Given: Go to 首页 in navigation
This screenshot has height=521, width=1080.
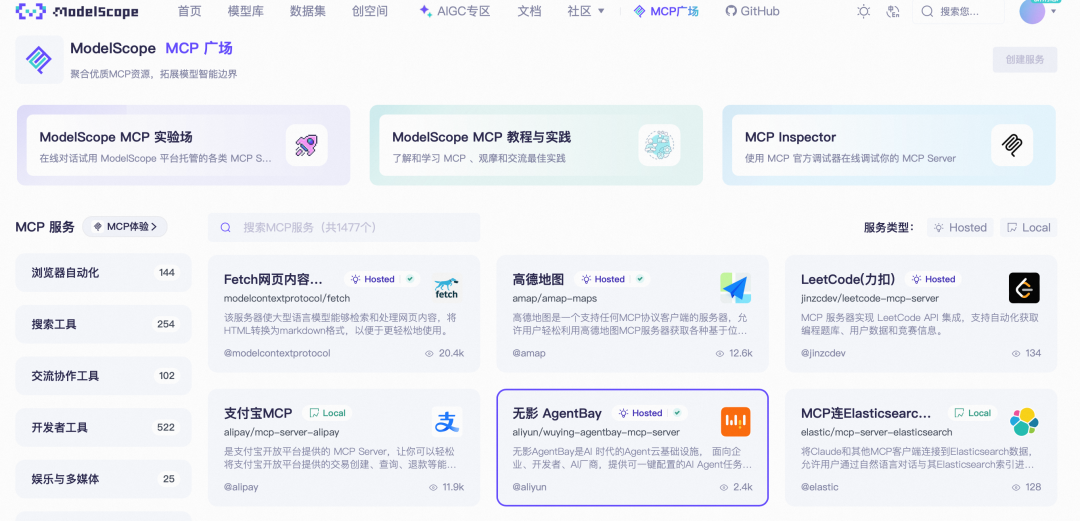Looking at the screenshot, I should [x=189, y=12].
